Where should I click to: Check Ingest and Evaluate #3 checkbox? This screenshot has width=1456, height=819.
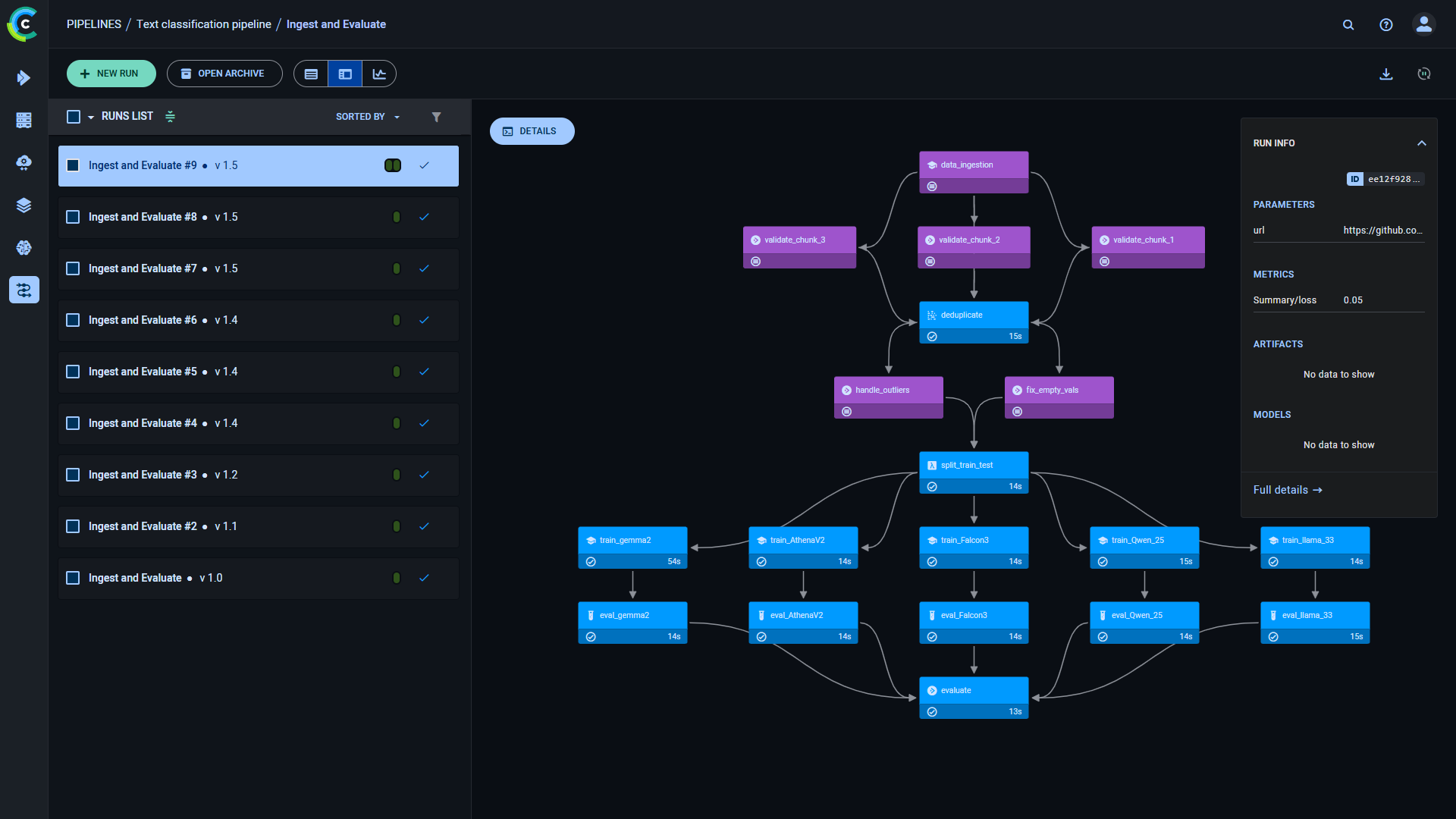point(73,475)
